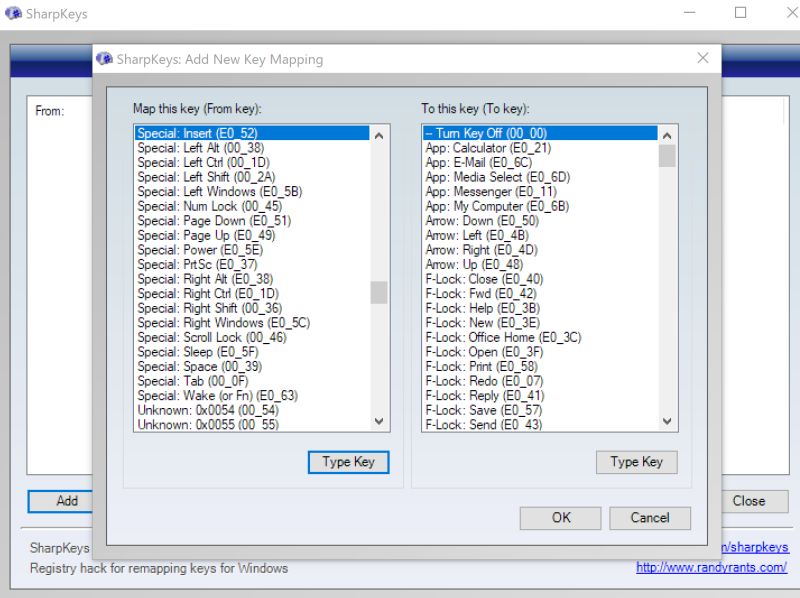Viewport: 800px width, 598px height.
Task: Select Special: Right Windows (E0_5C)
Action: [252, 323]
